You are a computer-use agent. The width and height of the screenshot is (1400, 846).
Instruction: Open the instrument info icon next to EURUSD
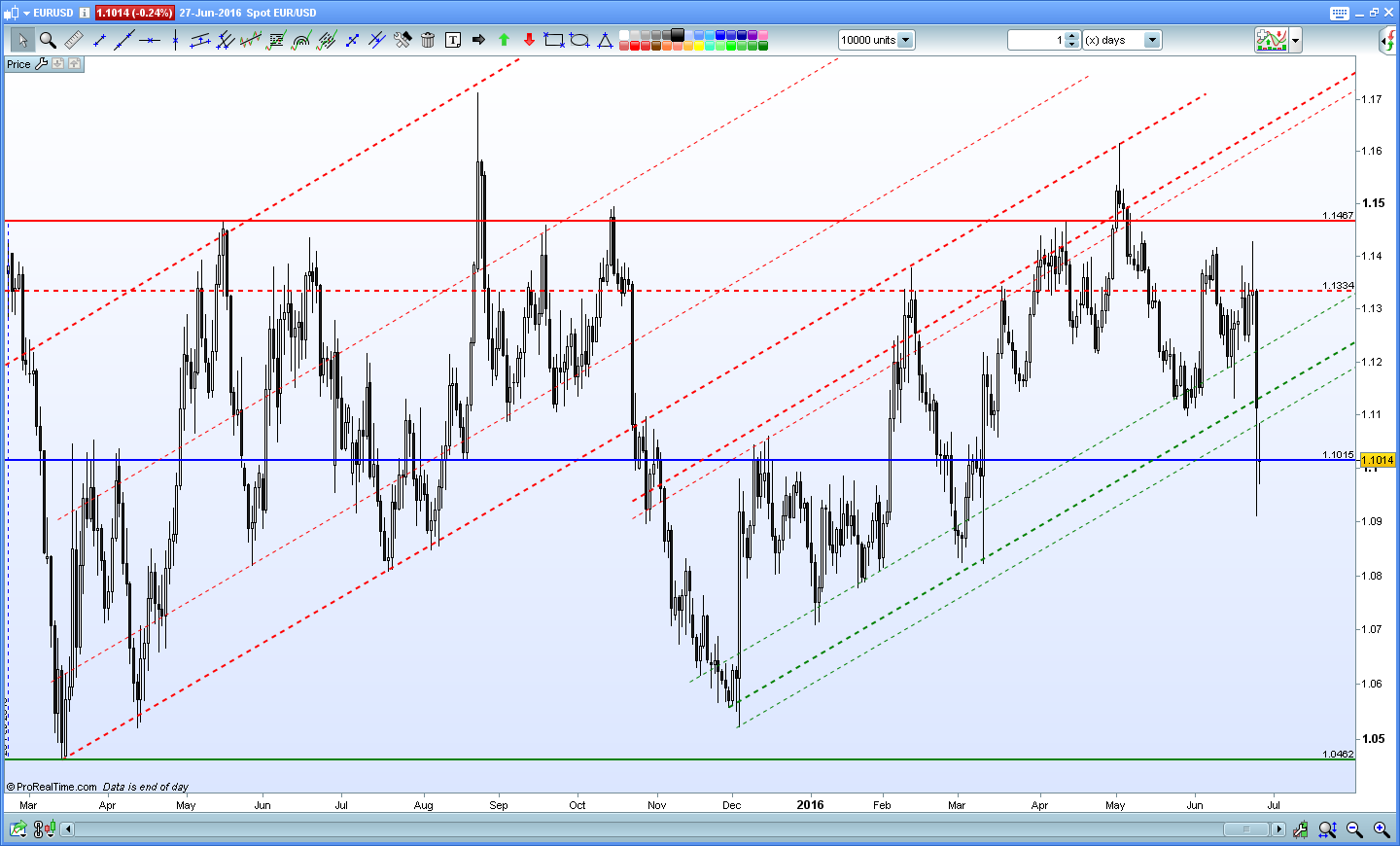pyautogui.click(x=85, y=13)
